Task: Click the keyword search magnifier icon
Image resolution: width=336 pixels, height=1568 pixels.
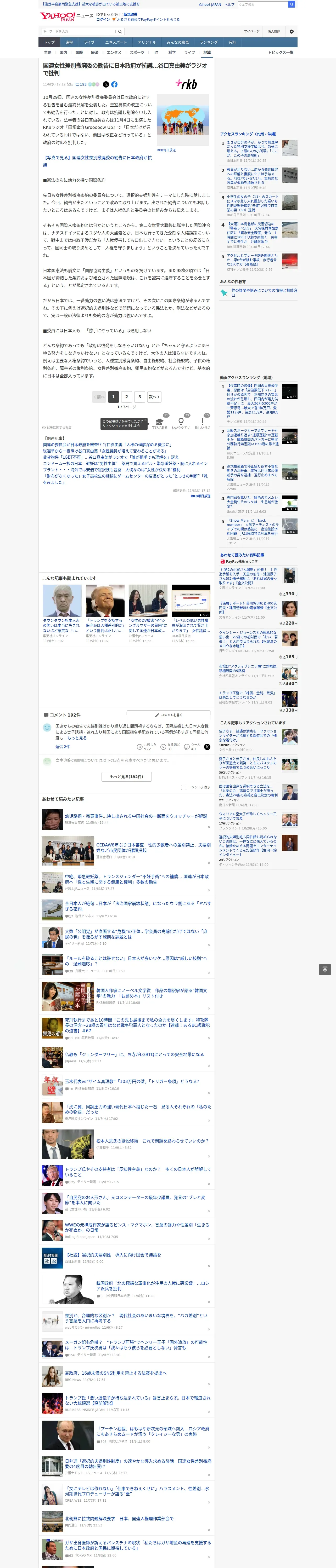Action: point(120,32)
